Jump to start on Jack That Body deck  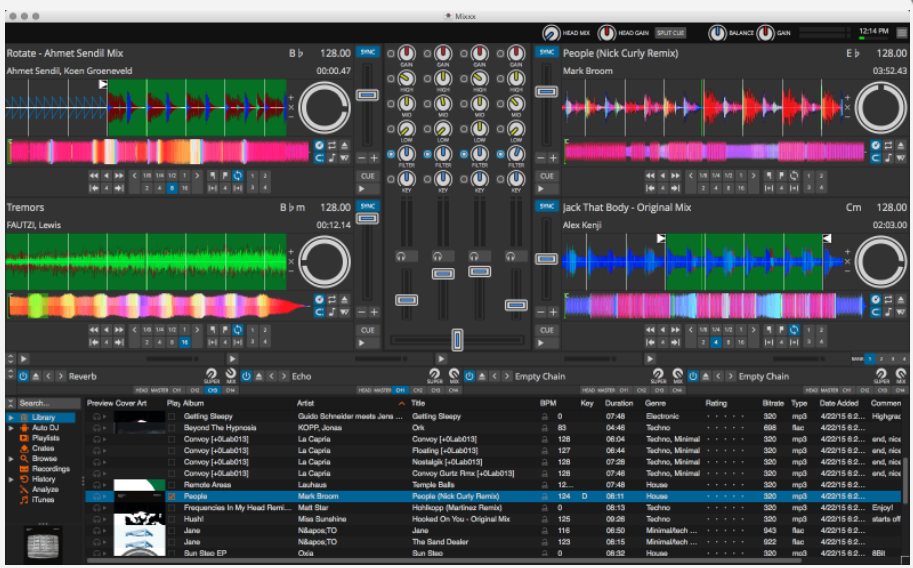point(650,343)
